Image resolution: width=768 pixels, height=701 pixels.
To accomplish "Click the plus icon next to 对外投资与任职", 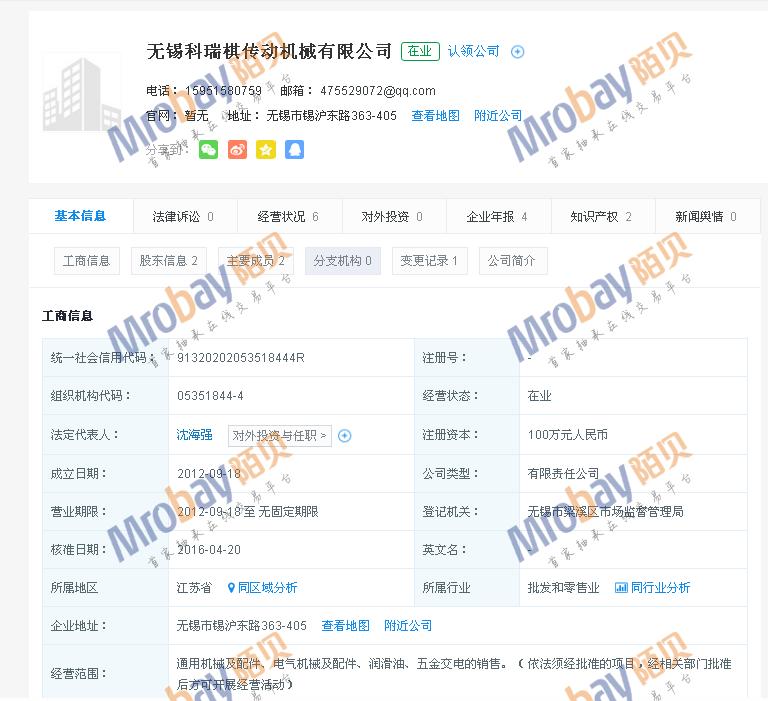I will pos(345,435).
